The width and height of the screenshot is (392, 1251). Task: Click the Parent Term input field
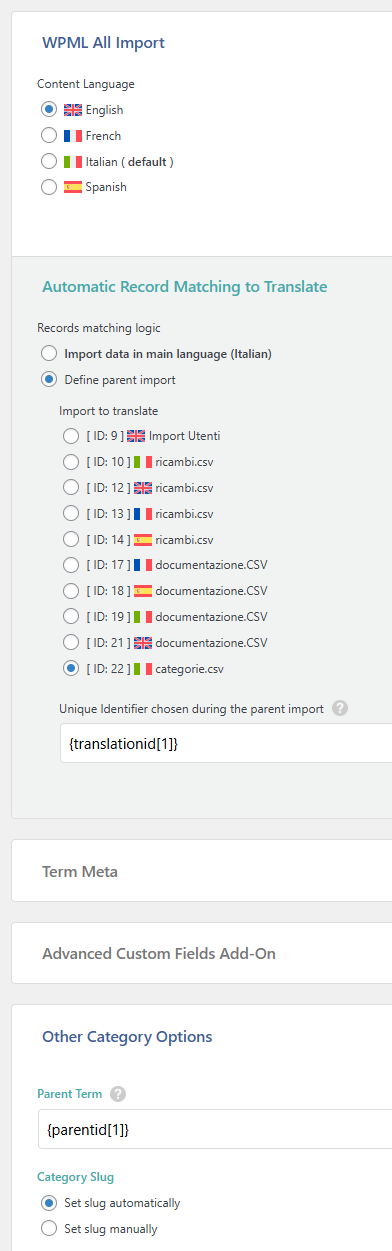click(214, 1129)
